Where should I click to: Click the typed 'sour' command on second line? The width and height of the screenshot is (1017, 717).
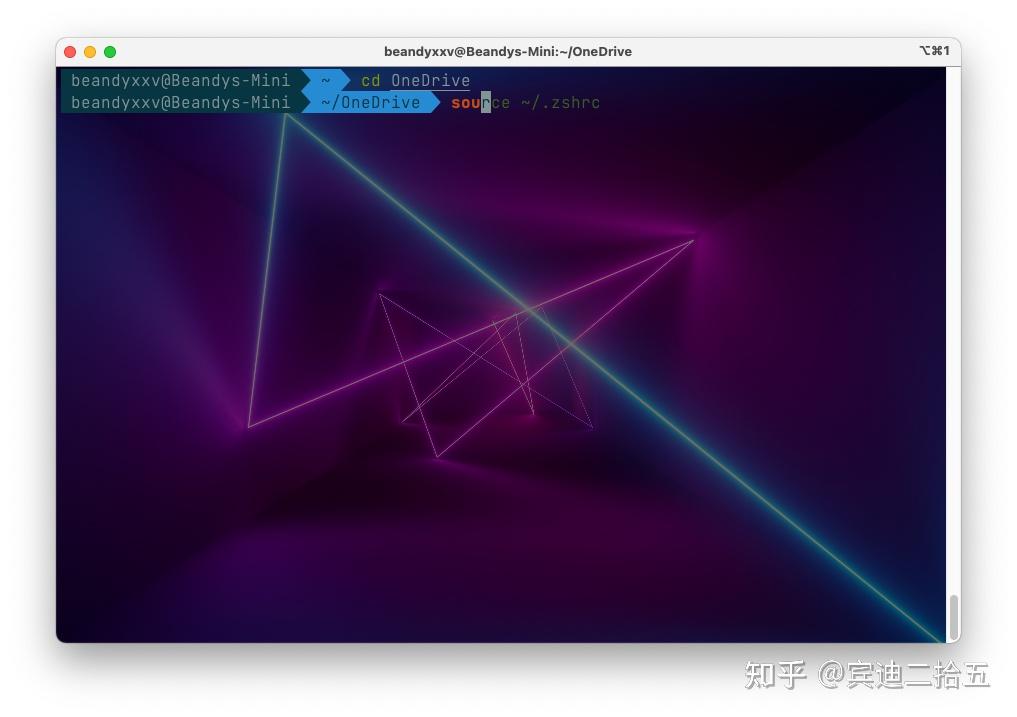471,103
